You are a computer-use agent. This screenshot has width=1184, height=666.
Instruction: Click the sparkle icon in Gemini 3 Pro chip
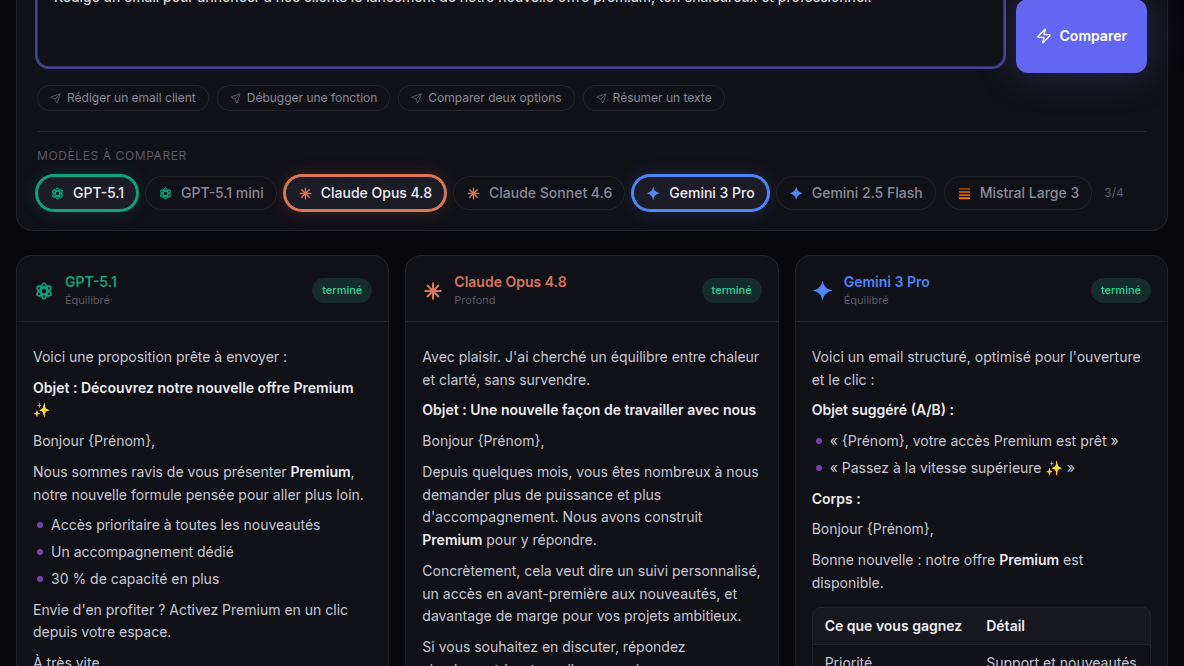[x=653, y=193]
